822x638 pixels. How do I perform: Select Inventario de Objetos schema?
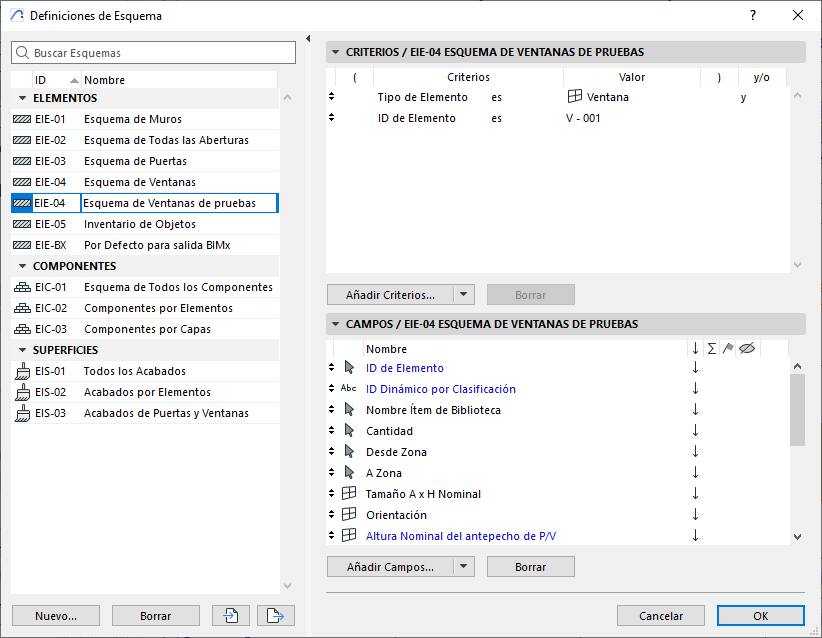click(140, 224)
